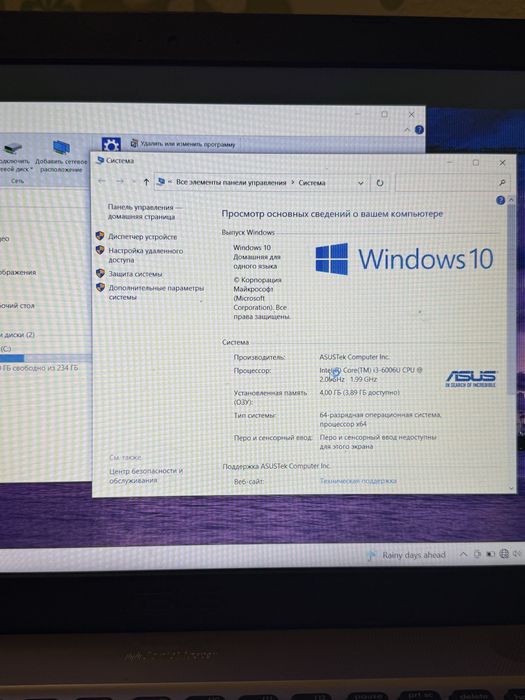Show hidden tray icons chevron
This screenshot has height=700, width=525.
(x=463, y=554)
